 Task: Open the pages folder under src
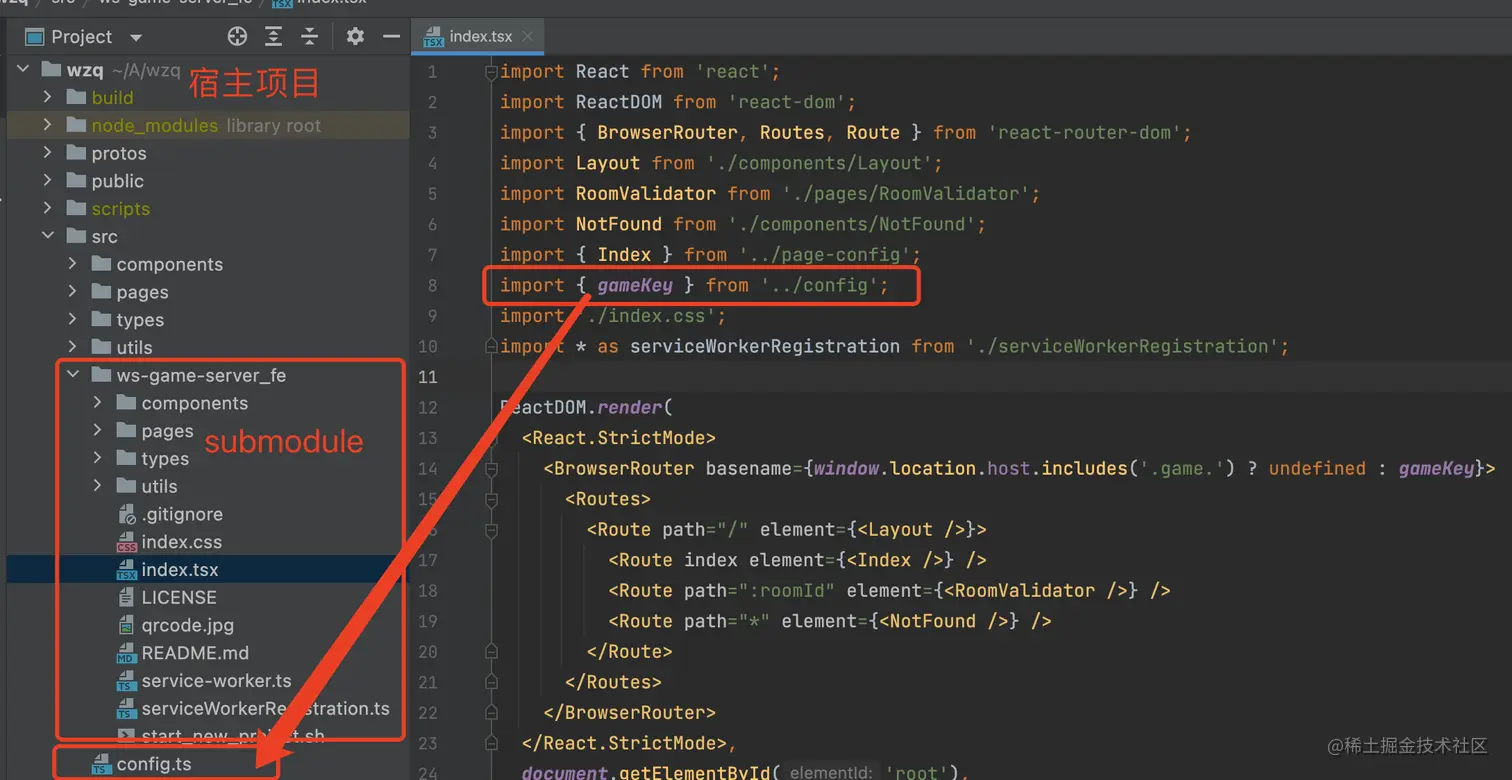(142, 292)
